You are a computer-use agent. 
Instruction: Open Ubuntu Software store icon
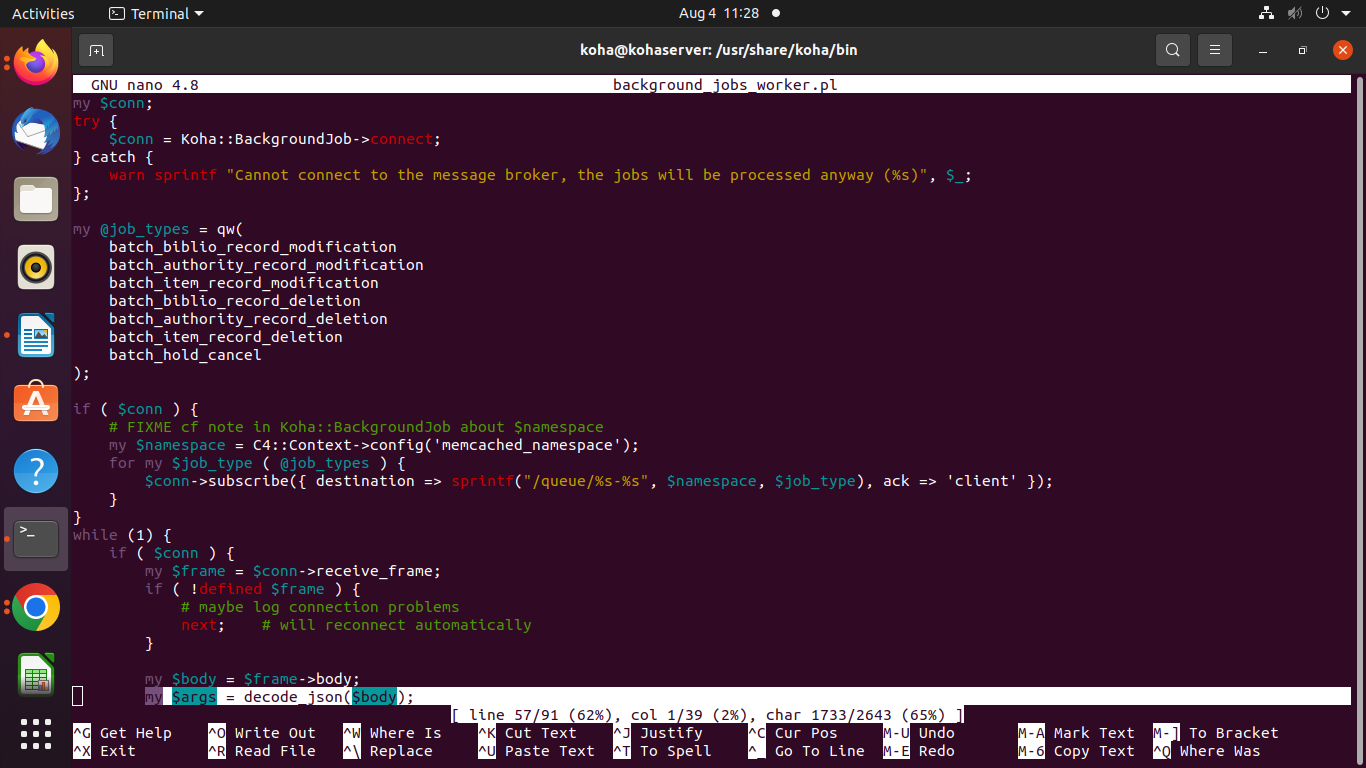[36, 403]
